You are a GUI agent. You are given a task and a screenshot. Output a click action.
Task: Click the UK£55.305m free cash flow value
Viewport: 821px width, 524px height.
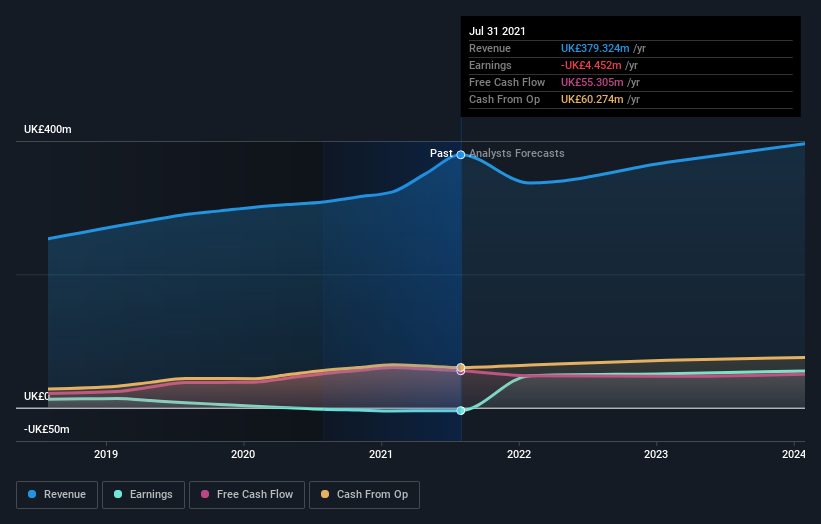(x=592, y=82)
